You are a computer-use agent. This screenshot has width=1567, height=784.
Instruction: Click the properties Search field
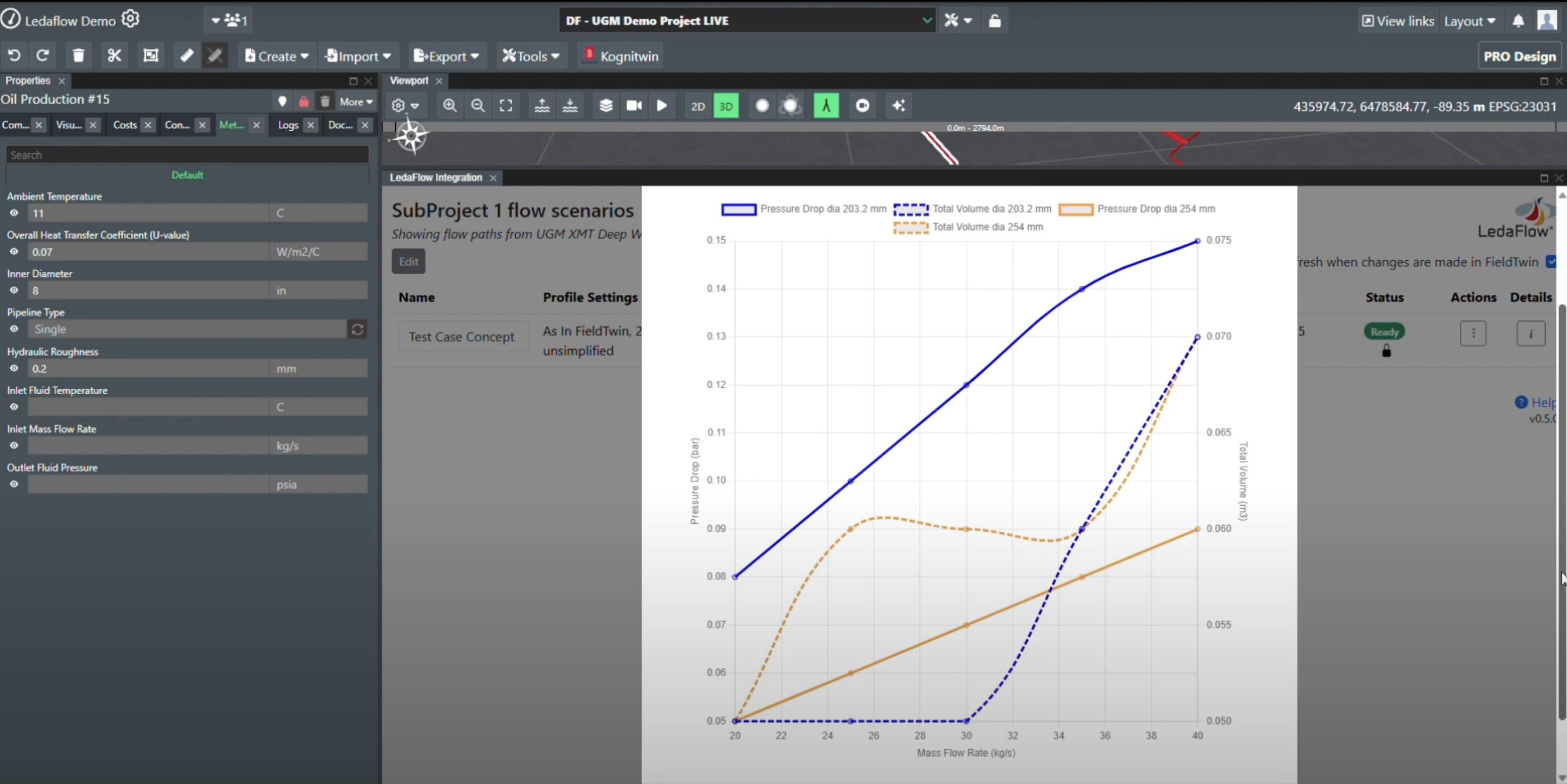187,155
